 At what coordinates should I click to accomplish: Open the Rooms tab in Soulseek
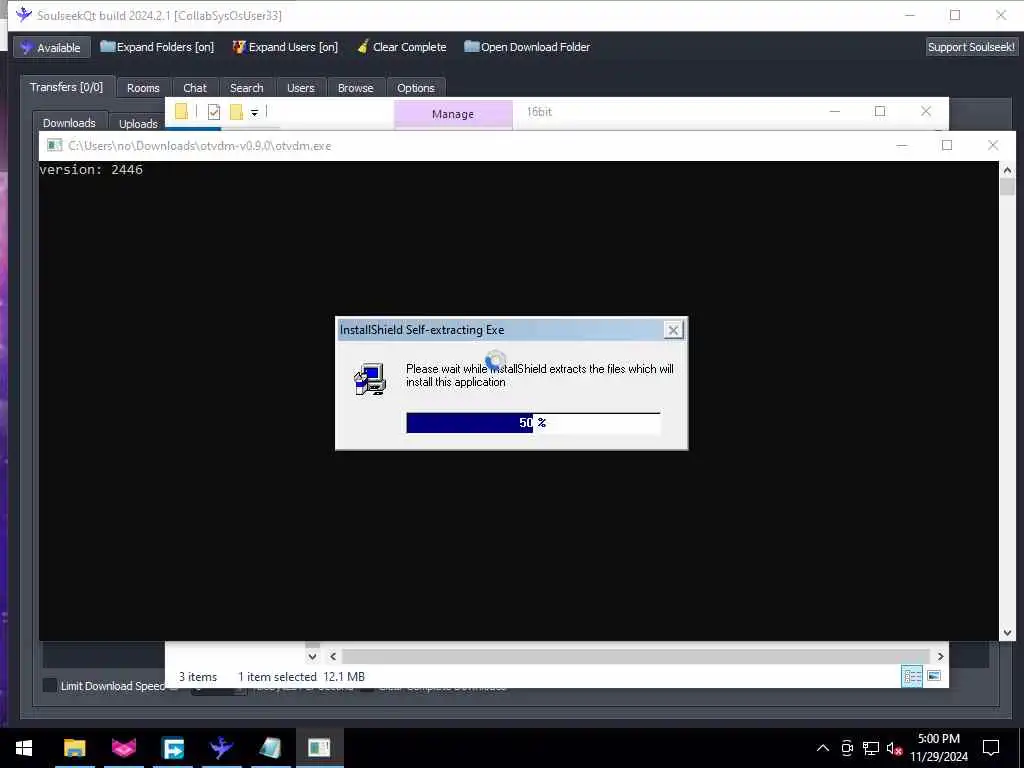coord(143,88)
